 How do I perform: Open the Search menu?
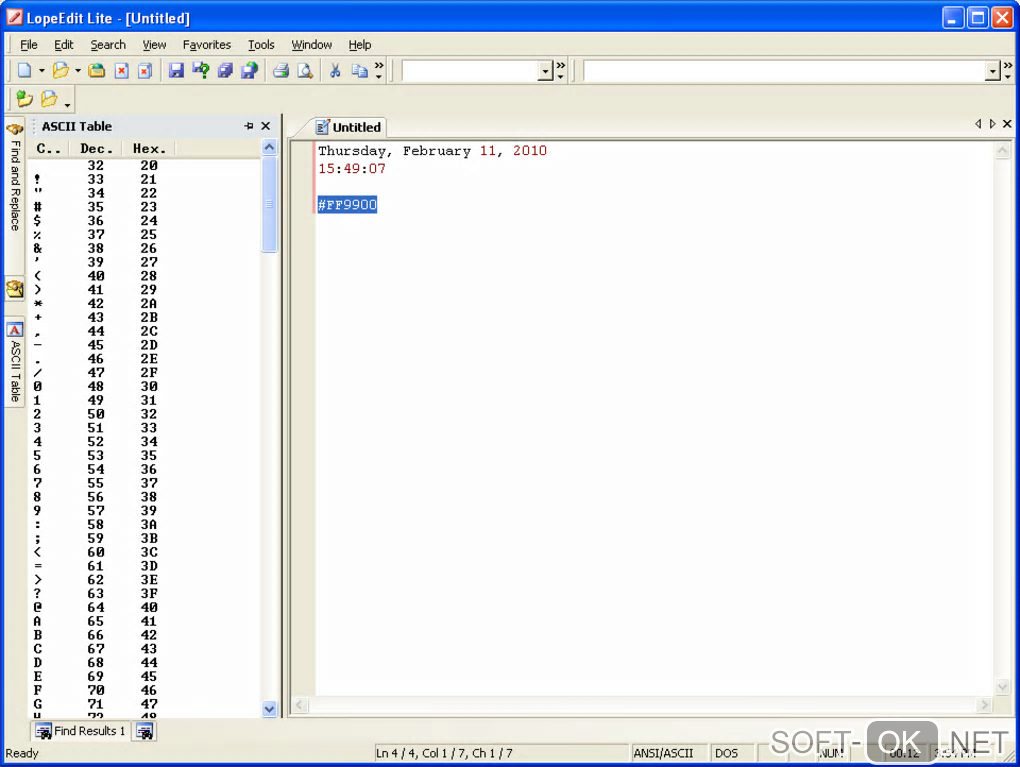108,45
